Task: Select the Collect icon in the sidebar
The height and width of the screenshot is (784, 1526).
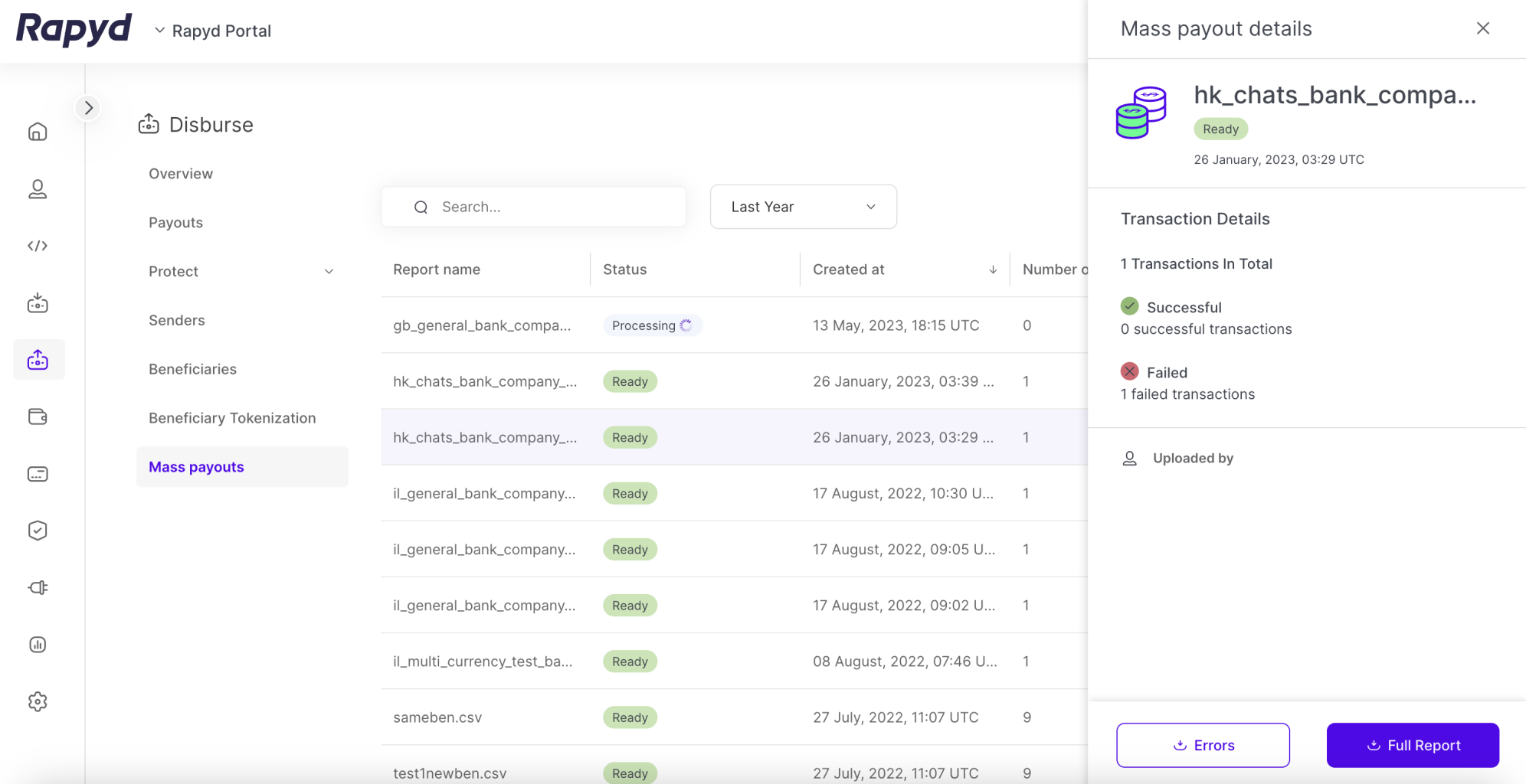Action: click(38, 303)
